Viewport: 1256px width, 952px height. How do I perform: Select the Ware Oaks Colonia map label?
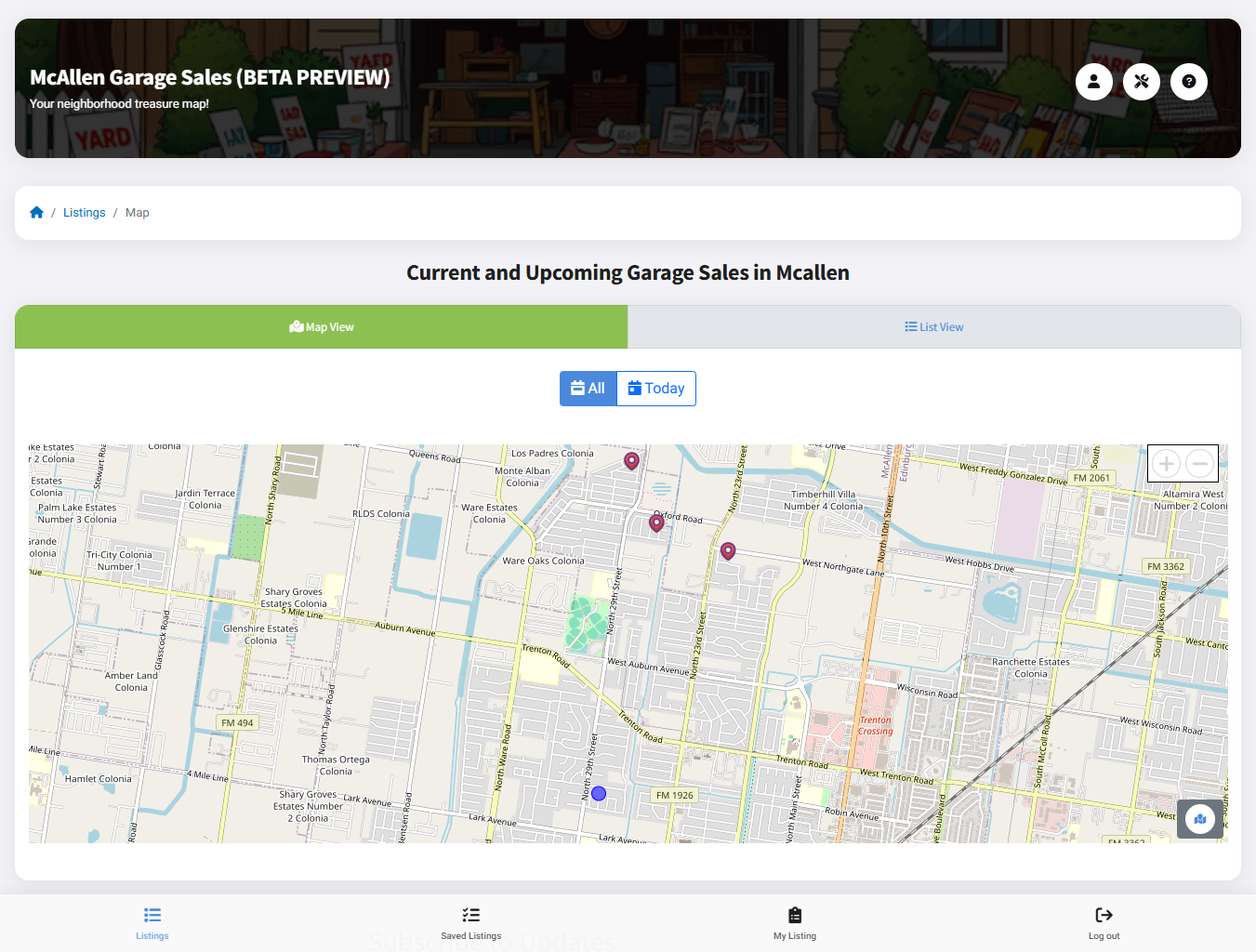(x=543, y=561)
